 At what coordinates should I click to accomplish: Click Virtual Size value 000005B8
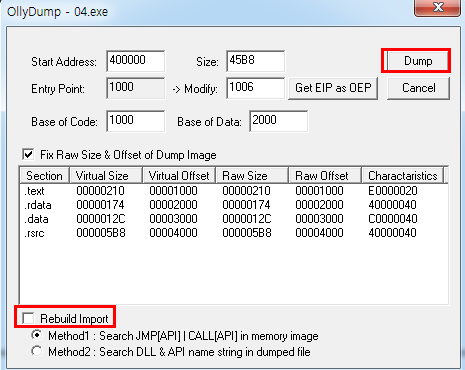(101, 233)
